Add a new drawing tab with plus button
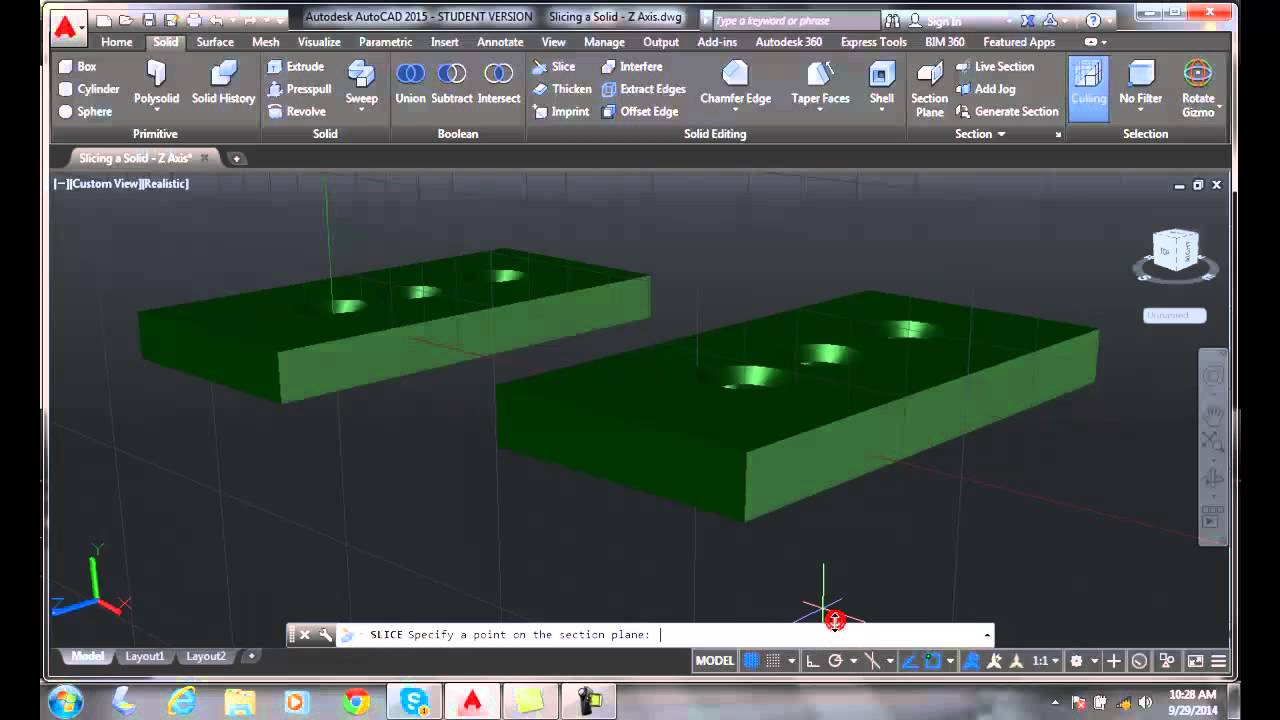Viewport: 1280px width, 720px height. coord(237,158)
